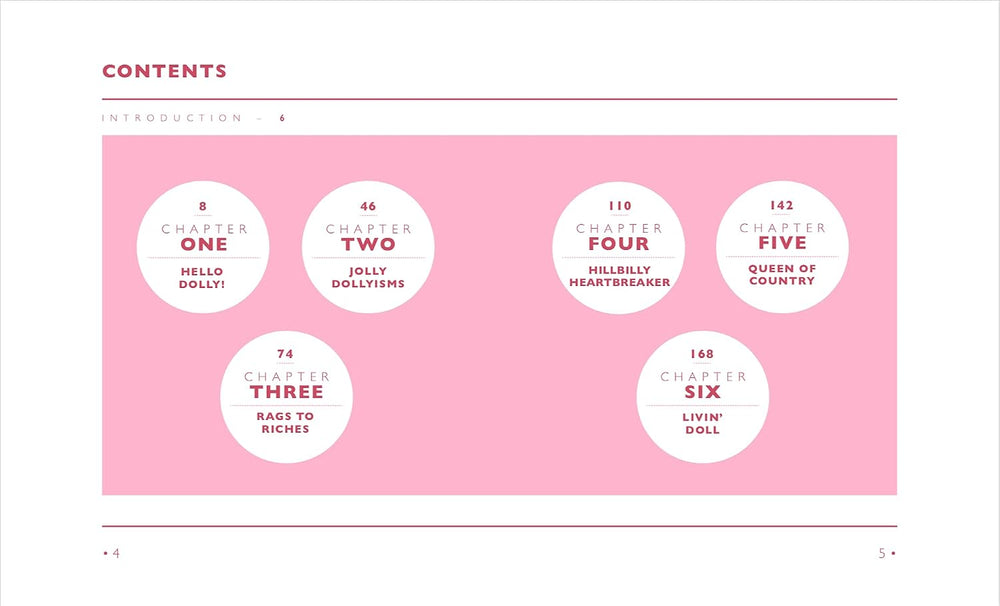Open Chapter Three Rags to Riches

286,397
